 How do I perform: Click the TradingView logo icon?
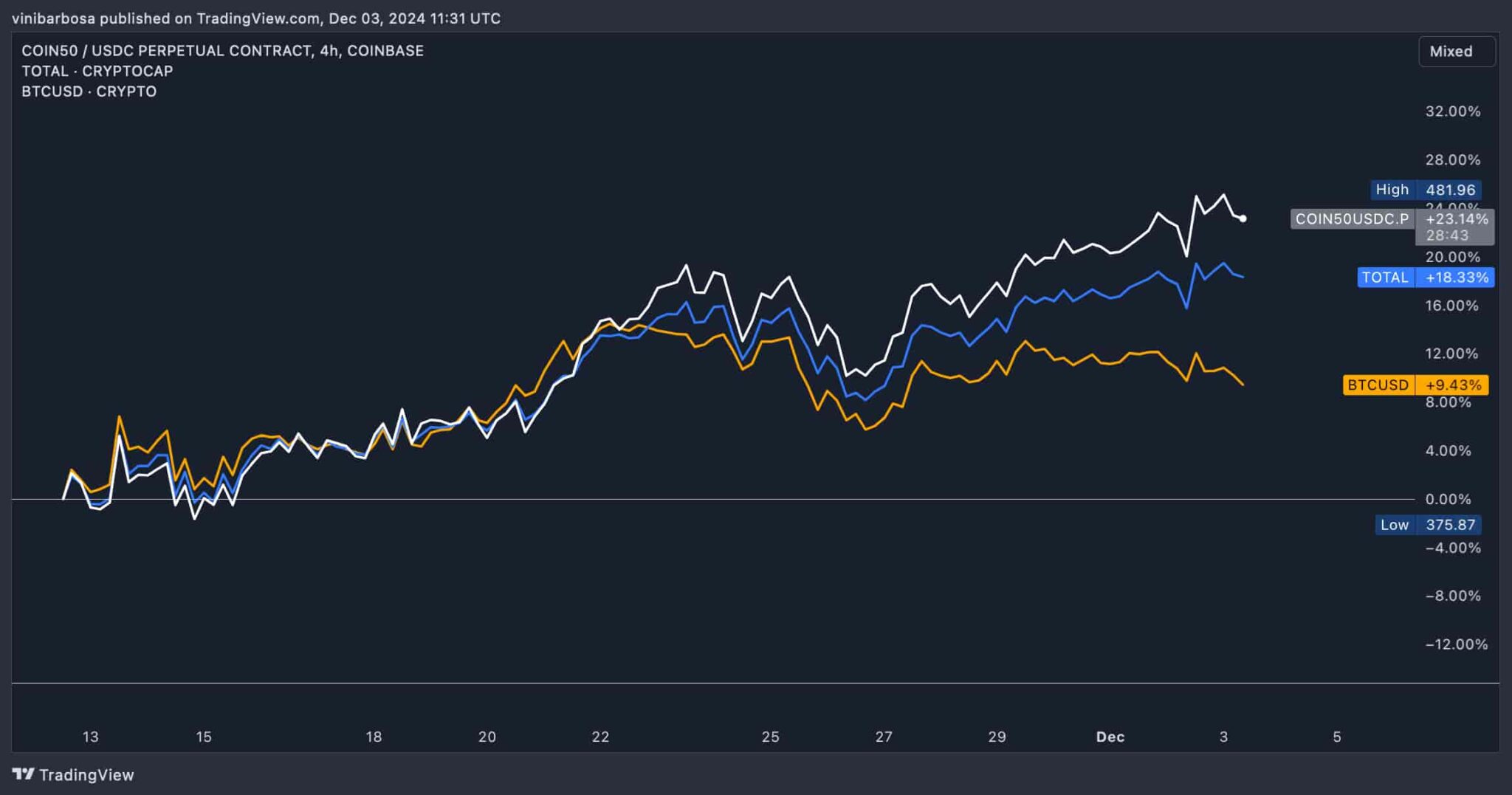(24, 774)
